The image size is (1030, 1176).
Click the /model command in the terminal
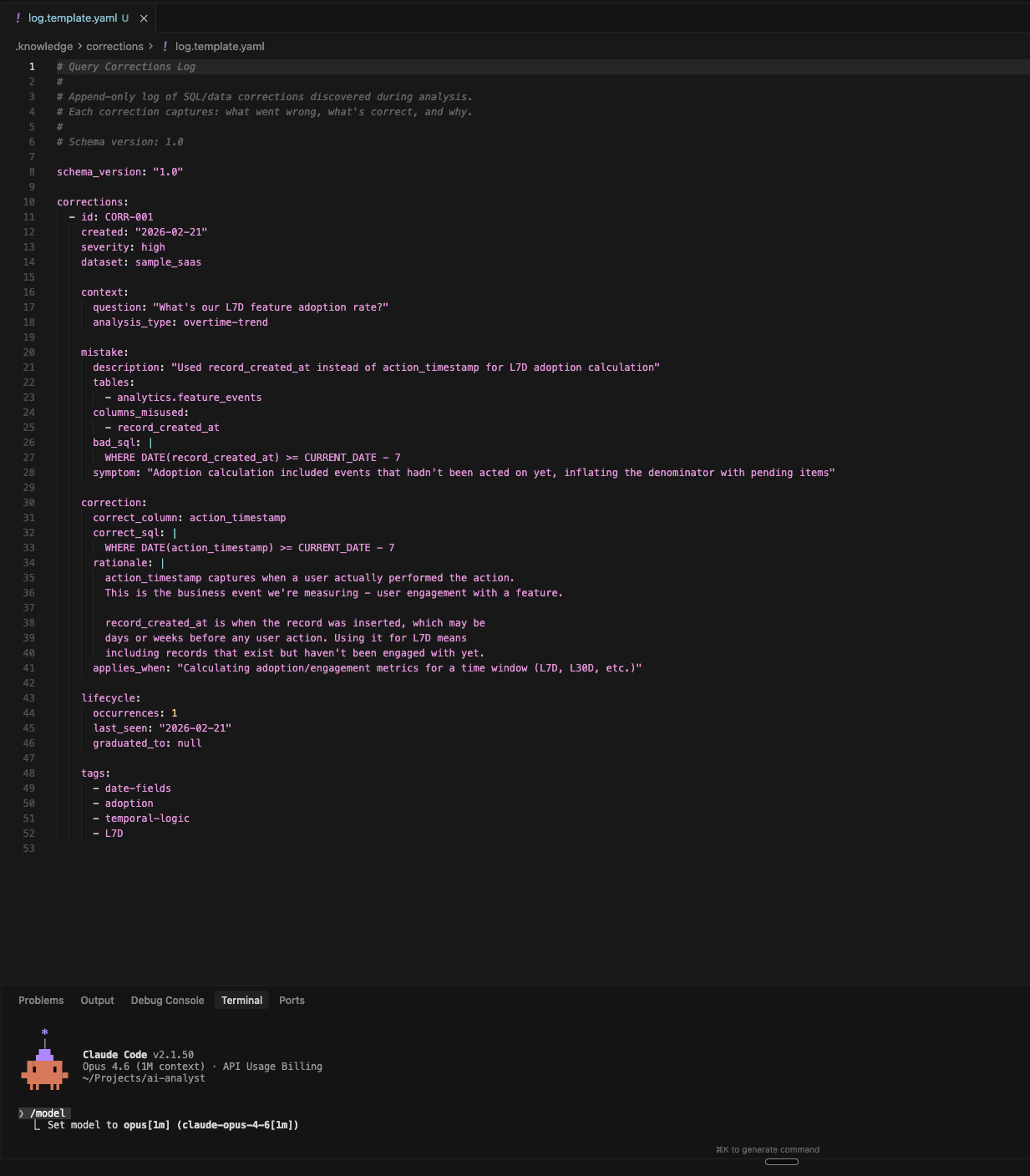(48, 1113)
